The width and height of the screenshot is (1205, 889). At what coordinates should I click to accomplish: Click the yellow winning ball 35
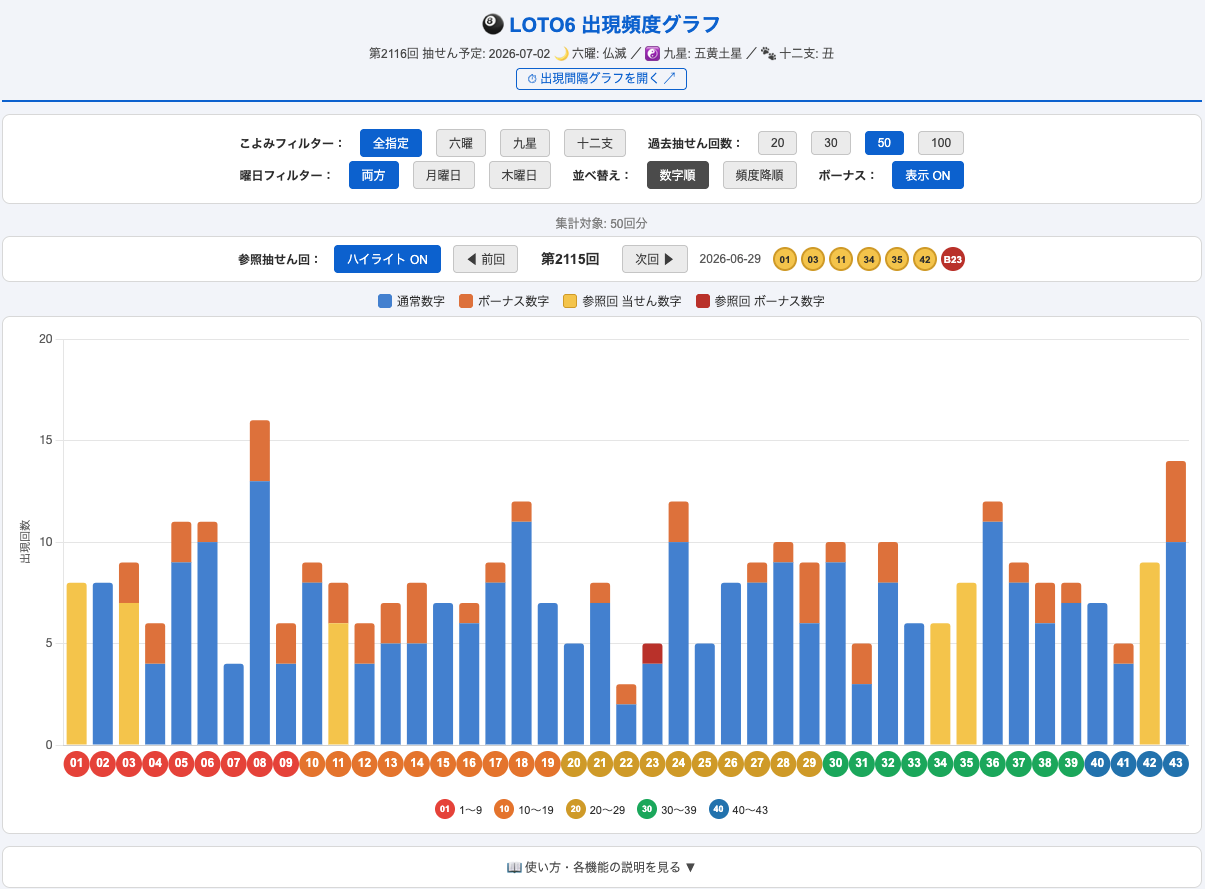pos(897,259)
